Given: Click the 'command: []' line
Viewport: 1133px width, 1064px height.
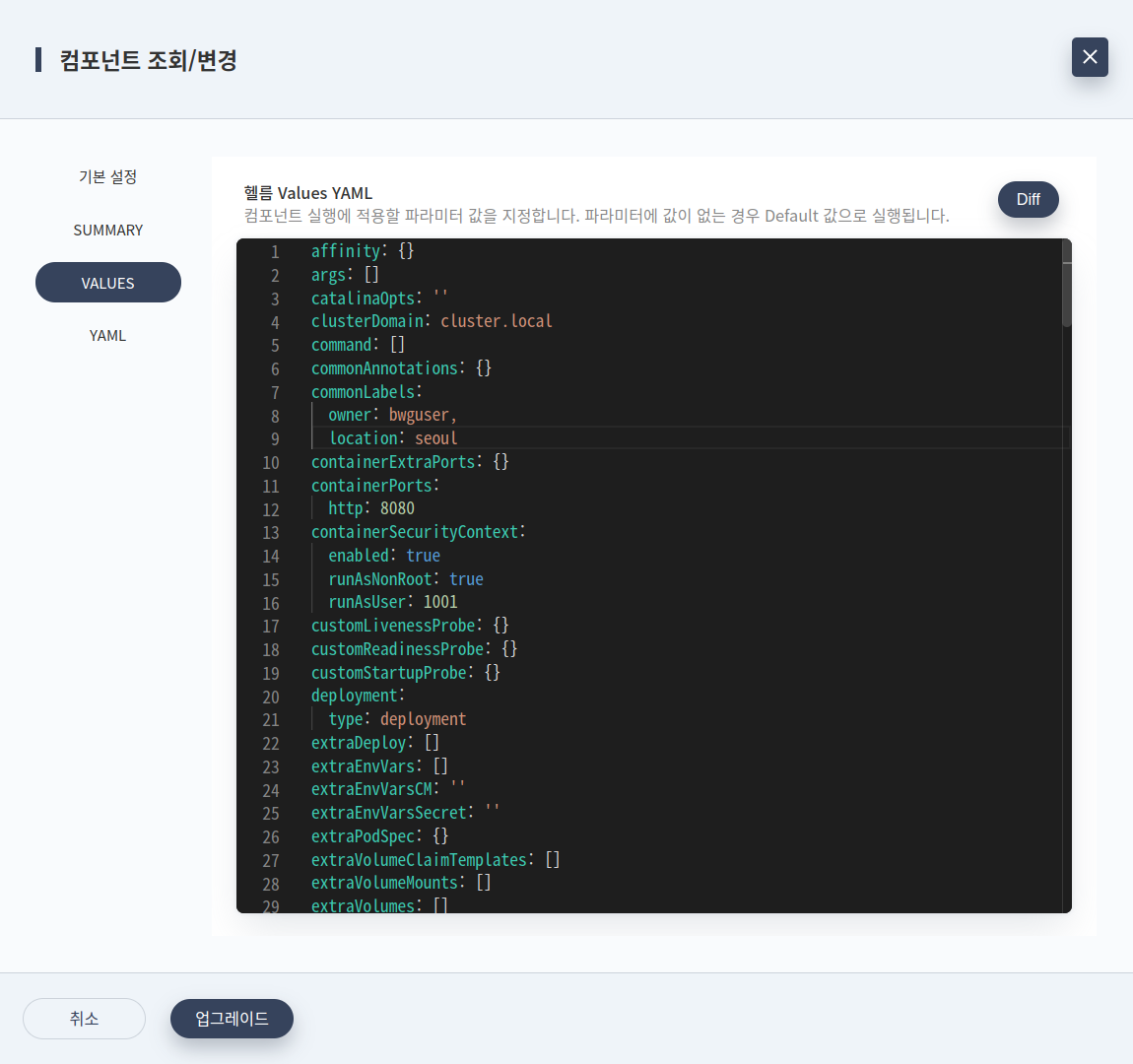Looking at the screenshot, I should 358,345.
